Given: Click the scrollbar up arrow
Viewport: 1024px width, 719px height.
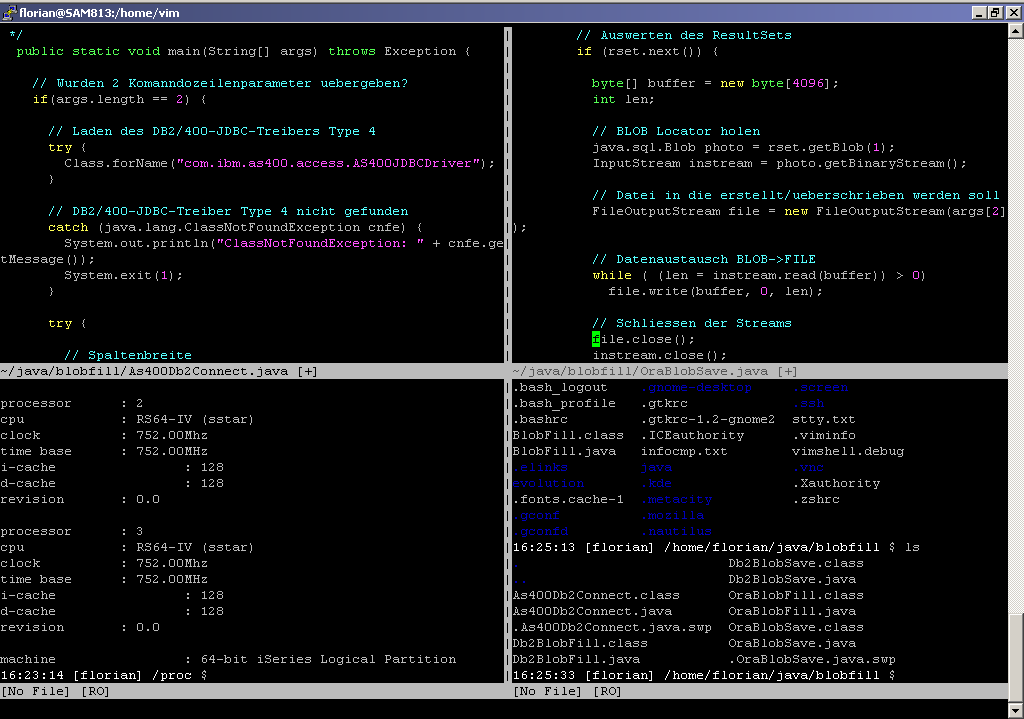Looking at the screenshot, I should click(1015, 33).
